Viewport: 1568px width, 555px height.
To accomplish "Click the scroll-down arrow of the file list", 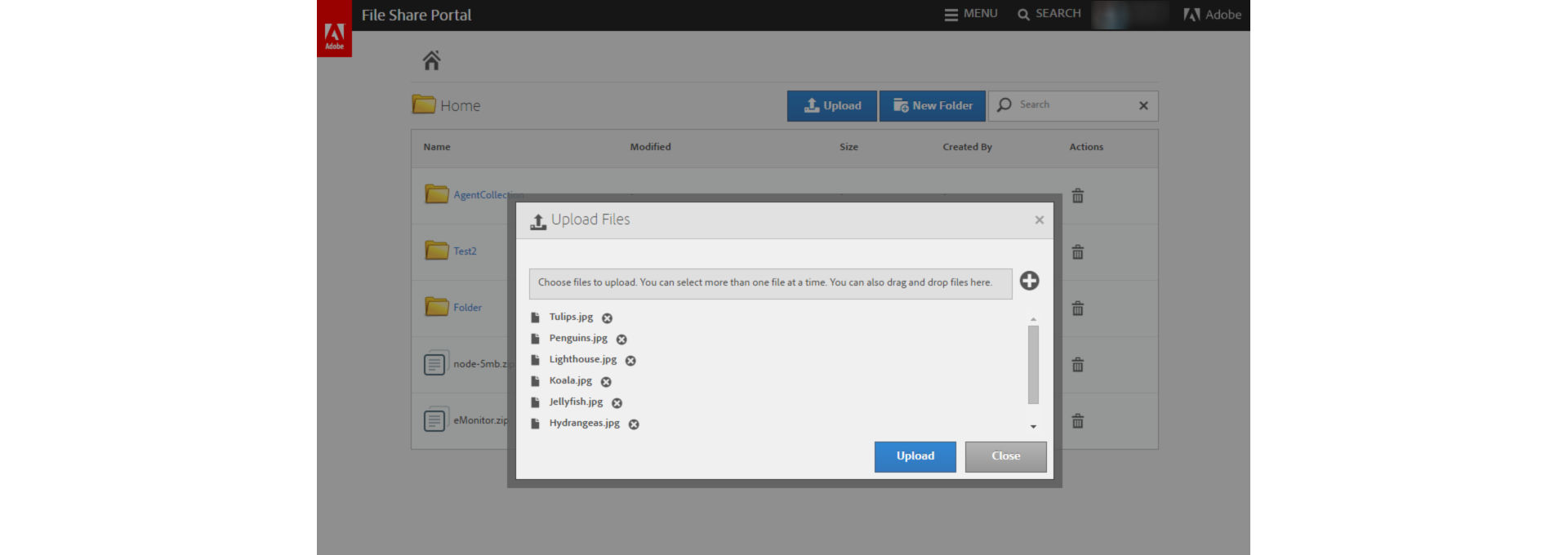I will (1033, 427).
